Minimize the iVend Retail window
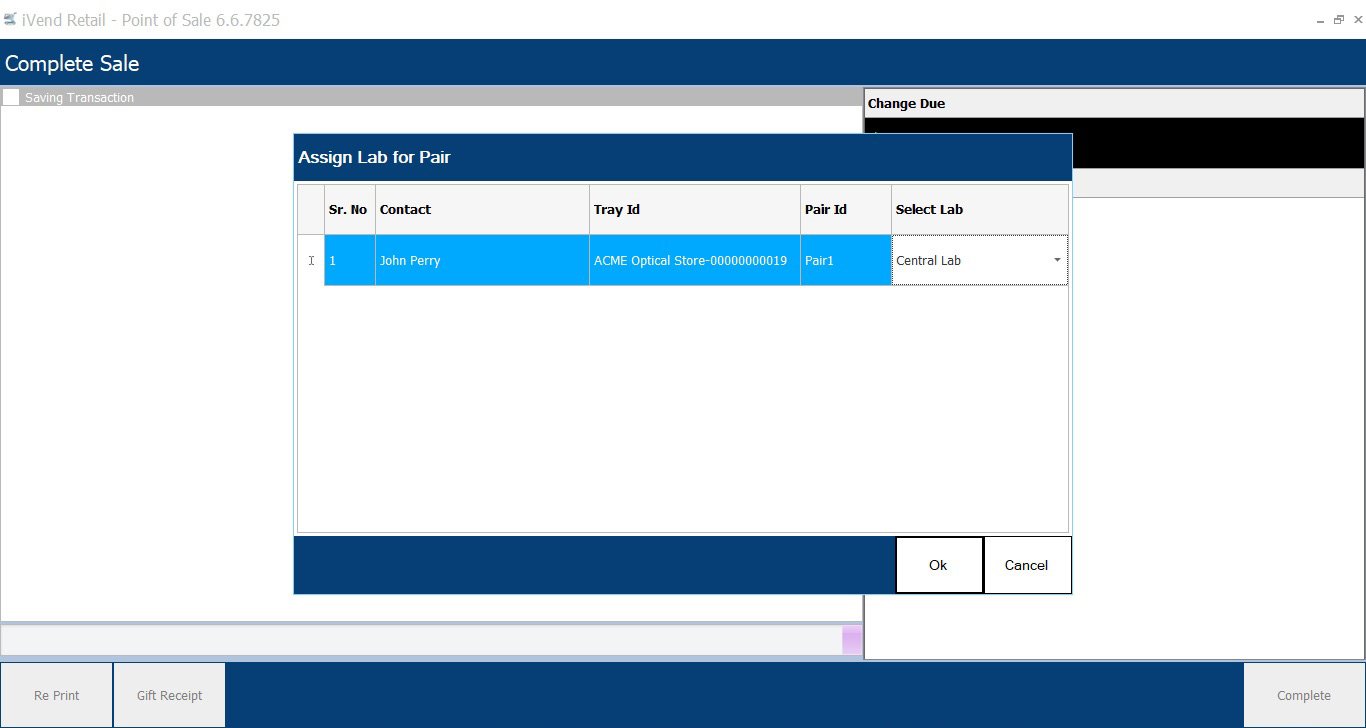The image size is (1366, 728). [x=1321, y=20]
